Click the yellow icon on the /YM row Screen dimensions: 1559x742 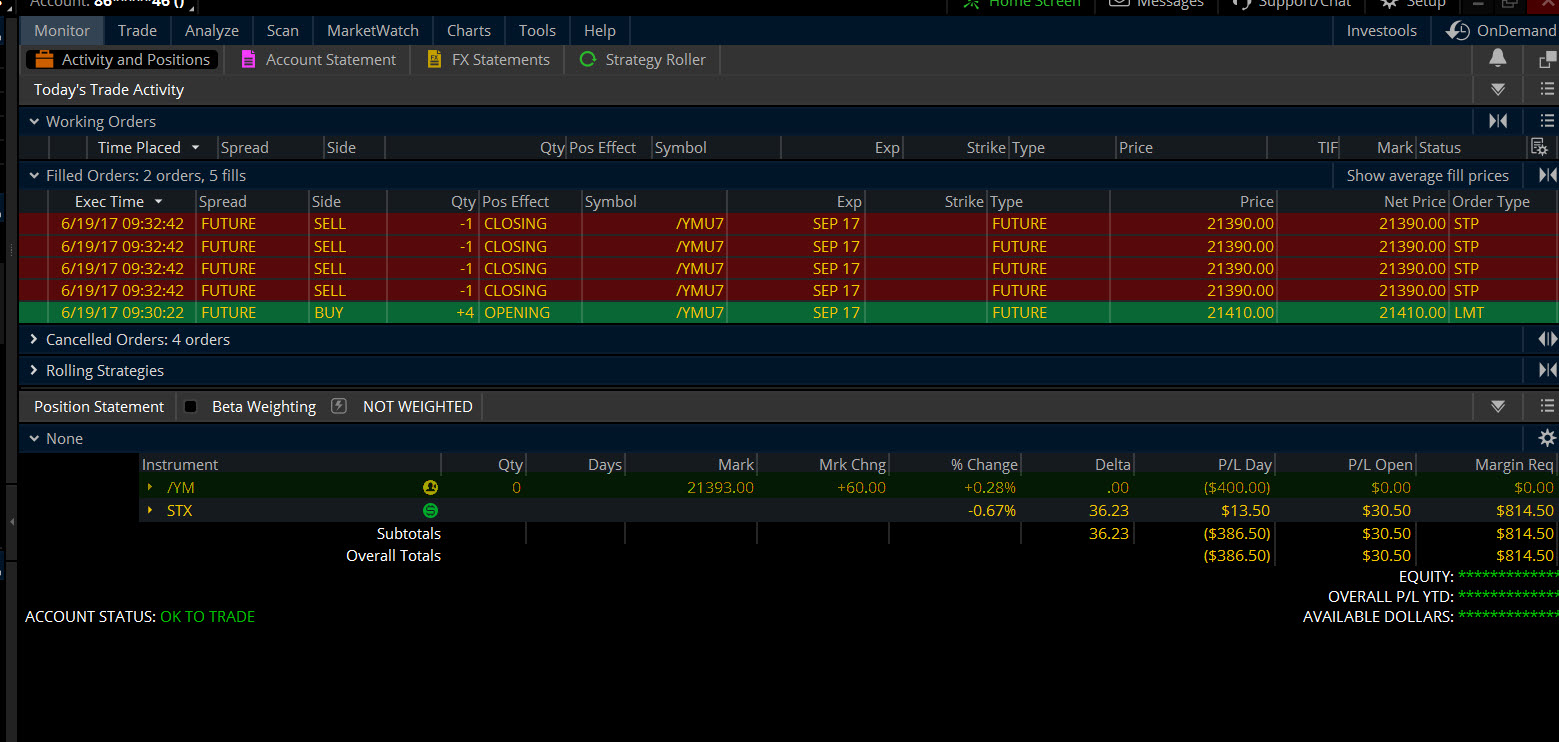tap(430, 488)
